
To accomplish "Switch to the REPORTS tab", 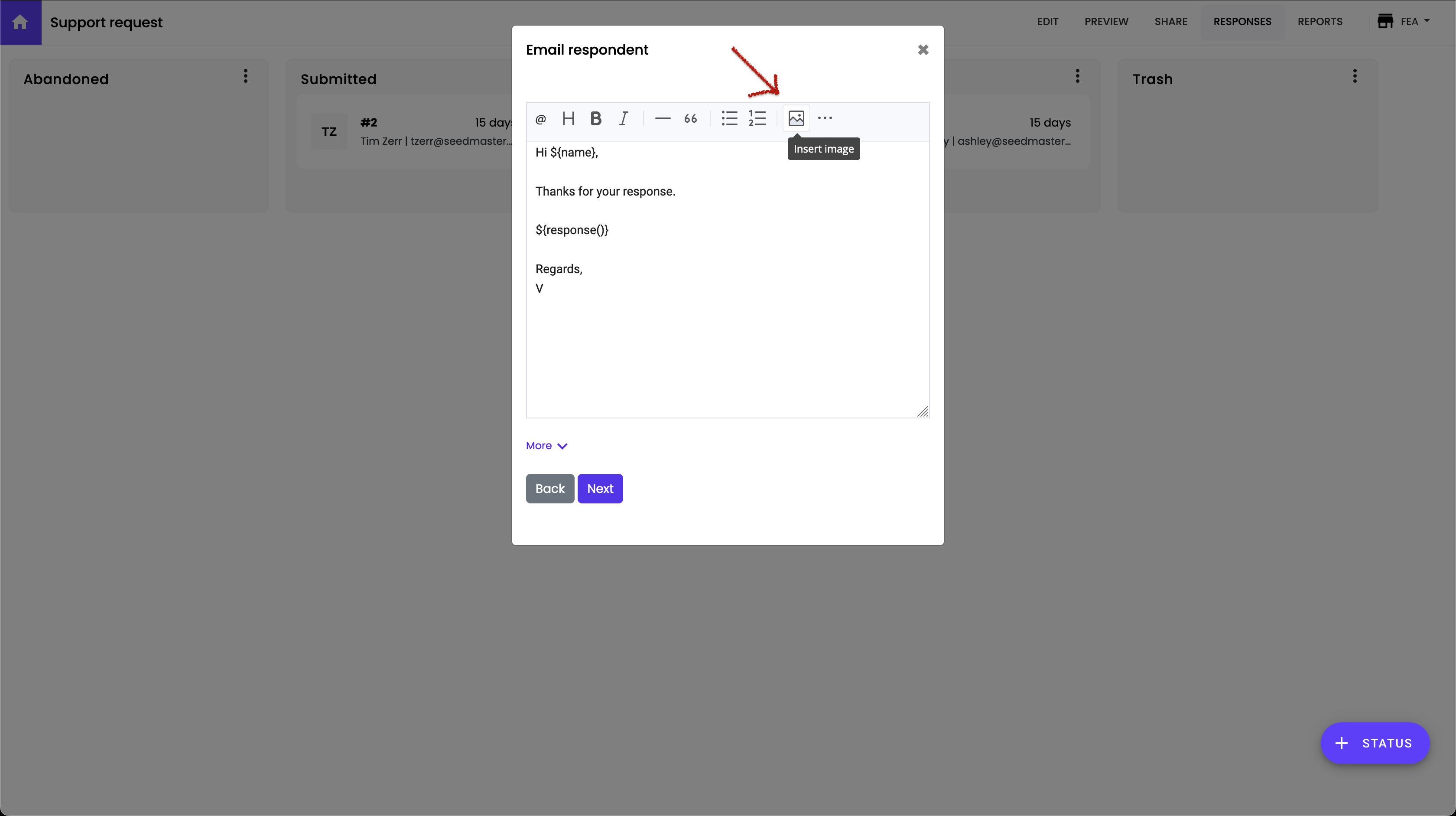I will point(1319,22).
